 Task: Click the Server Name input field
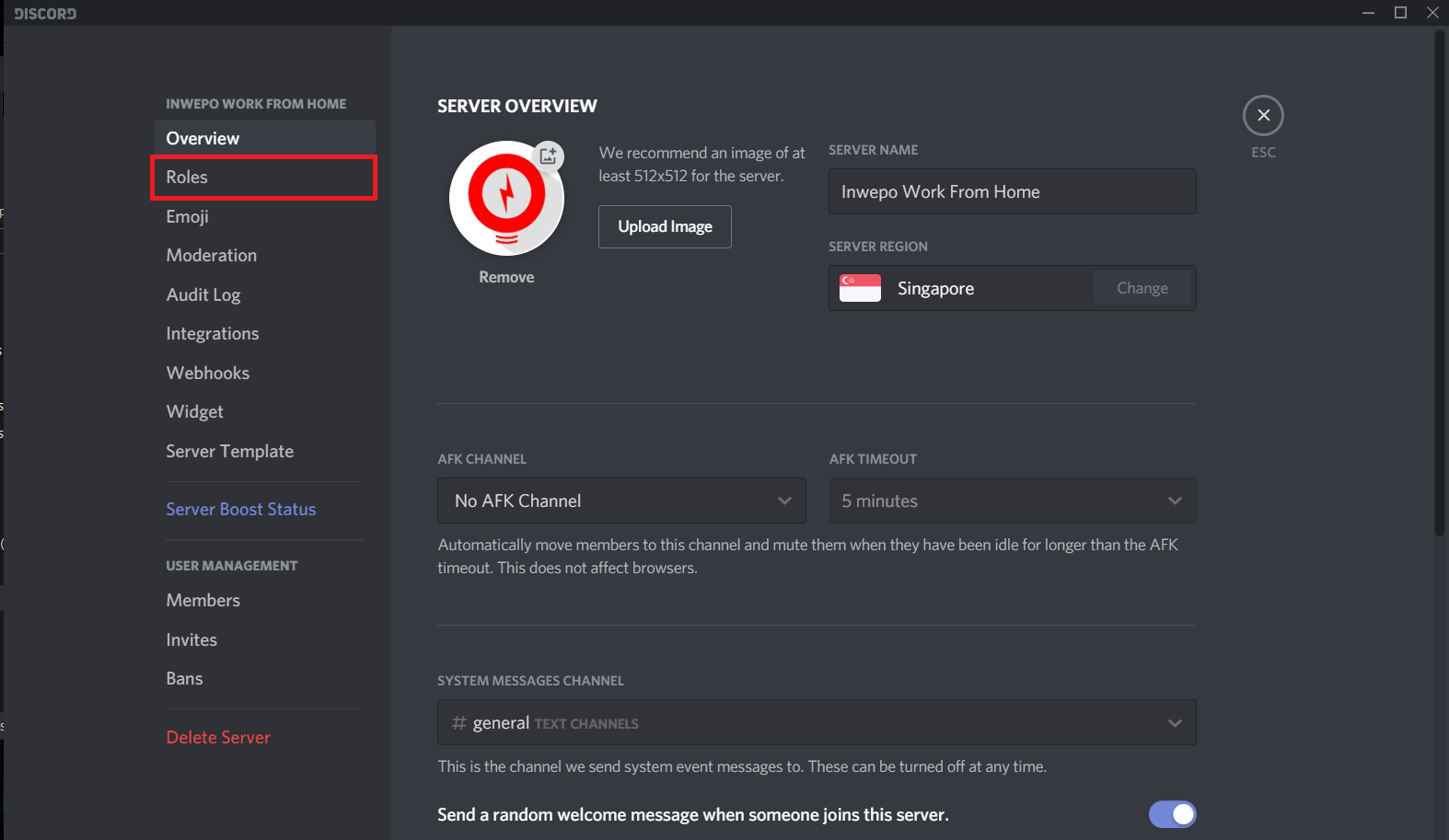[x=1012, y=191]
